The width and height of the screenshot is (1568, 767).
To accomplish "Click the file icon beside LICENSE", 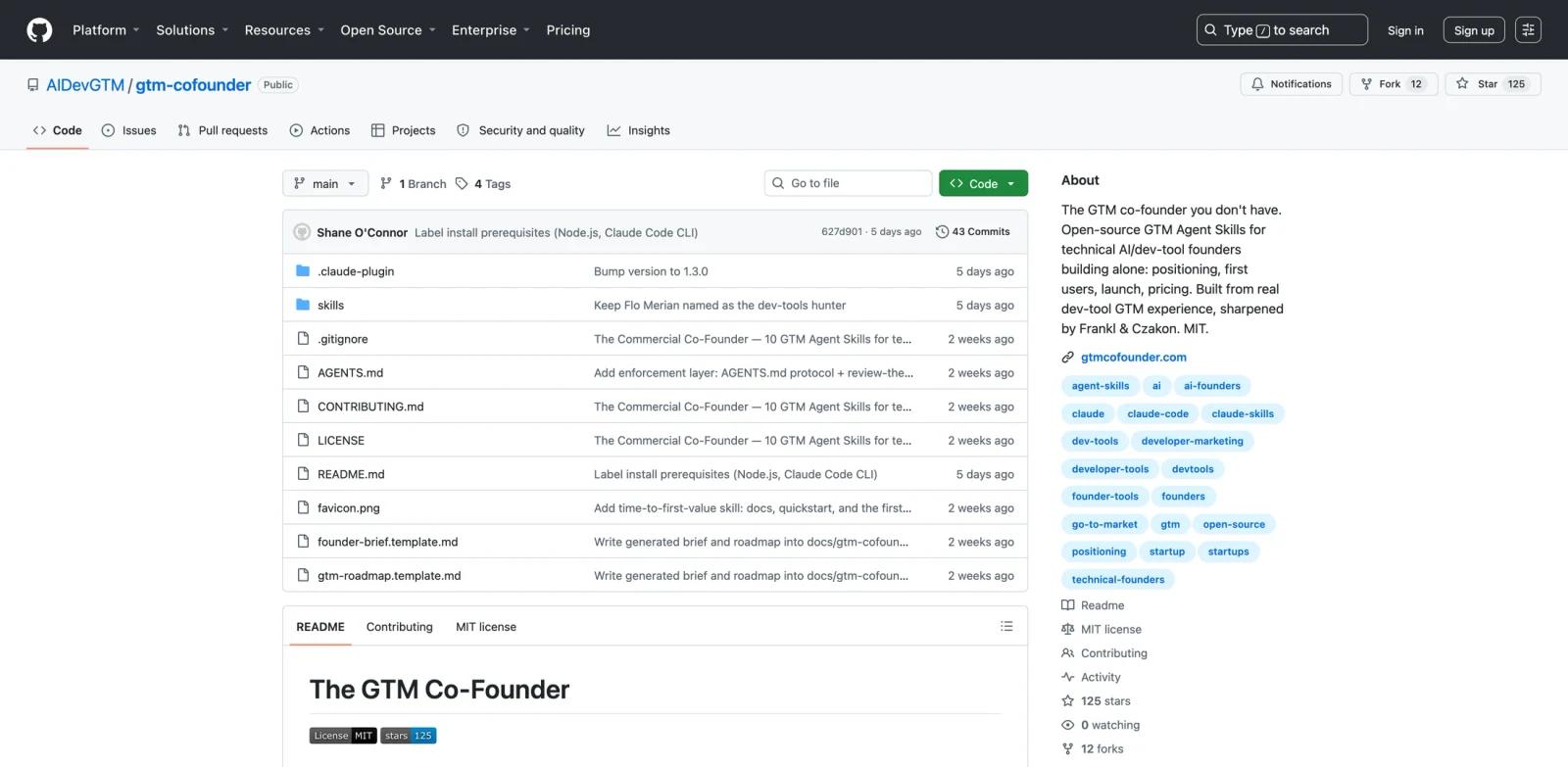I will coord(303,440).
